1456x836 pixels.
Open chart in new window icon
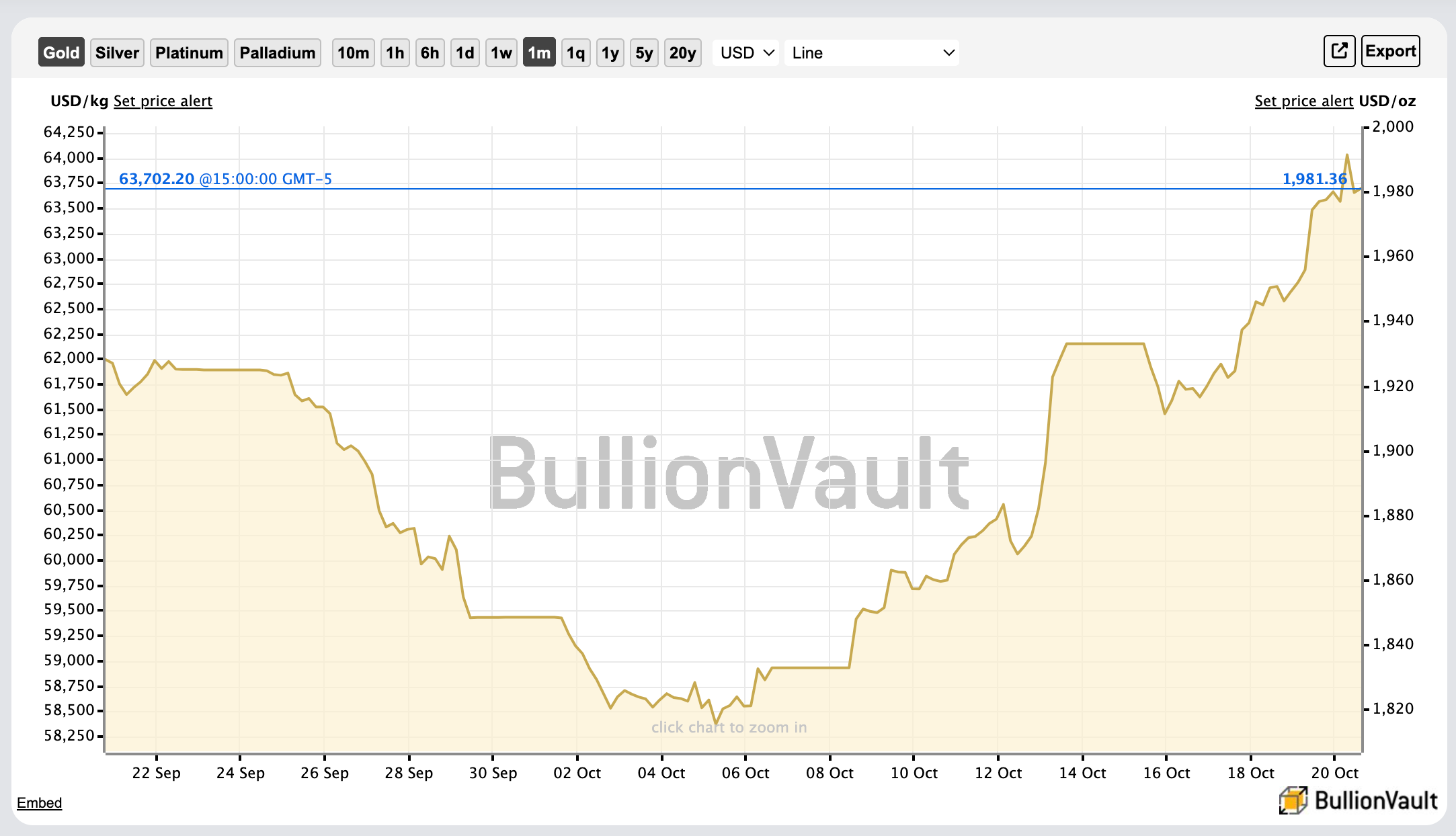1339,51
